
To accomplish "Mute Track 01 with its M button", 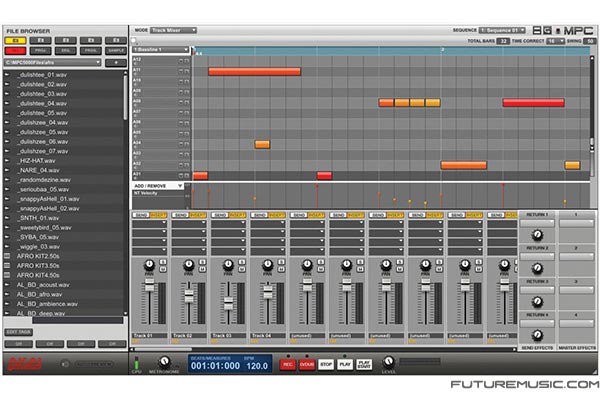I will click(163, 269).
